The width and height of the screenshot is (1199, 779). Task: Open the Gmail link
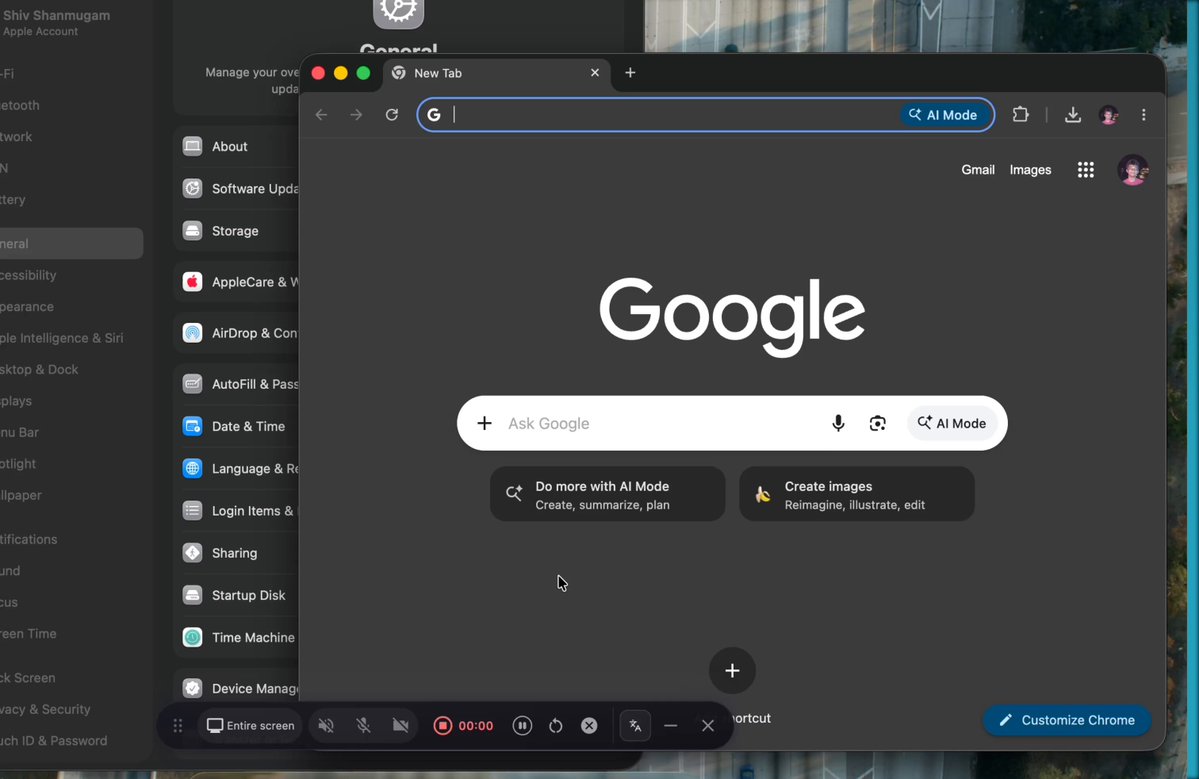(978, 170)
